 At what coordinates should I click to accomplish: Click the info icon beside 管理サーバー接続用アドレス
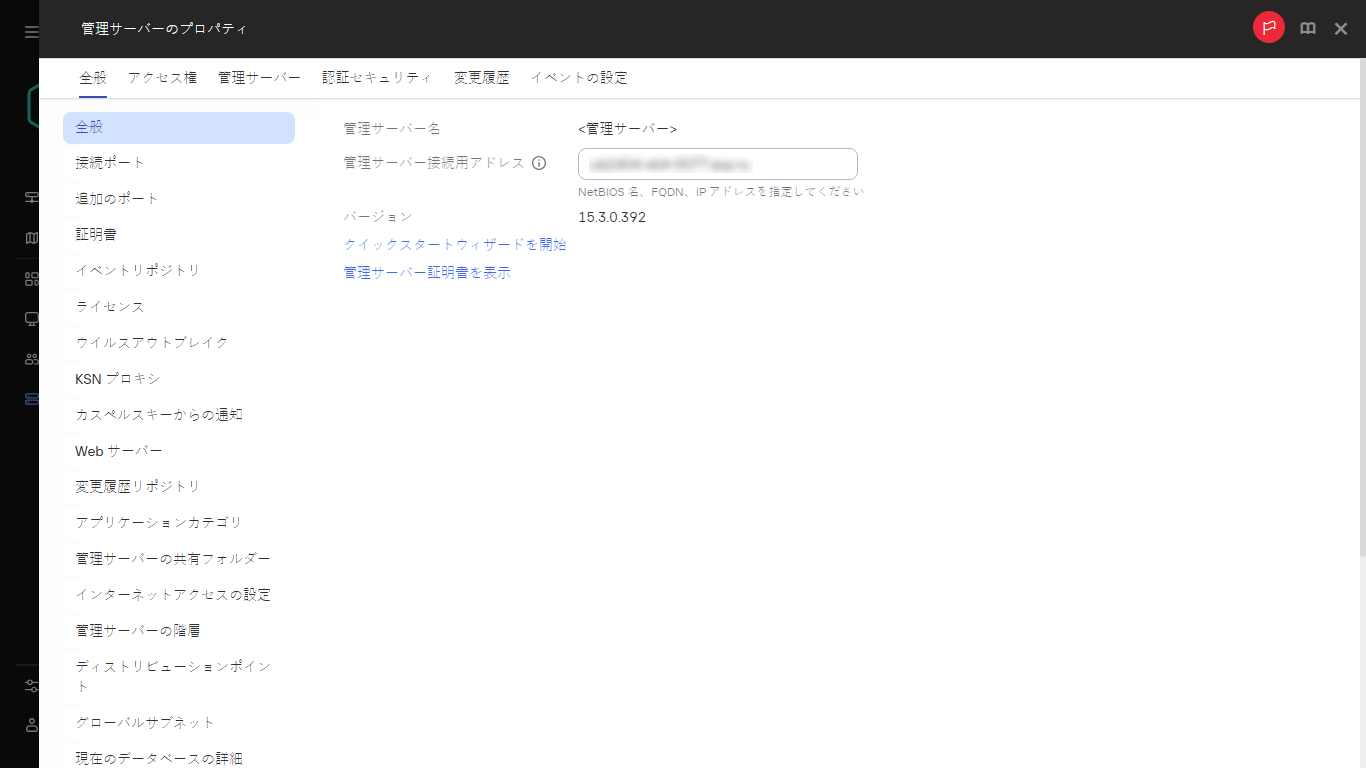tap(540, 162)
